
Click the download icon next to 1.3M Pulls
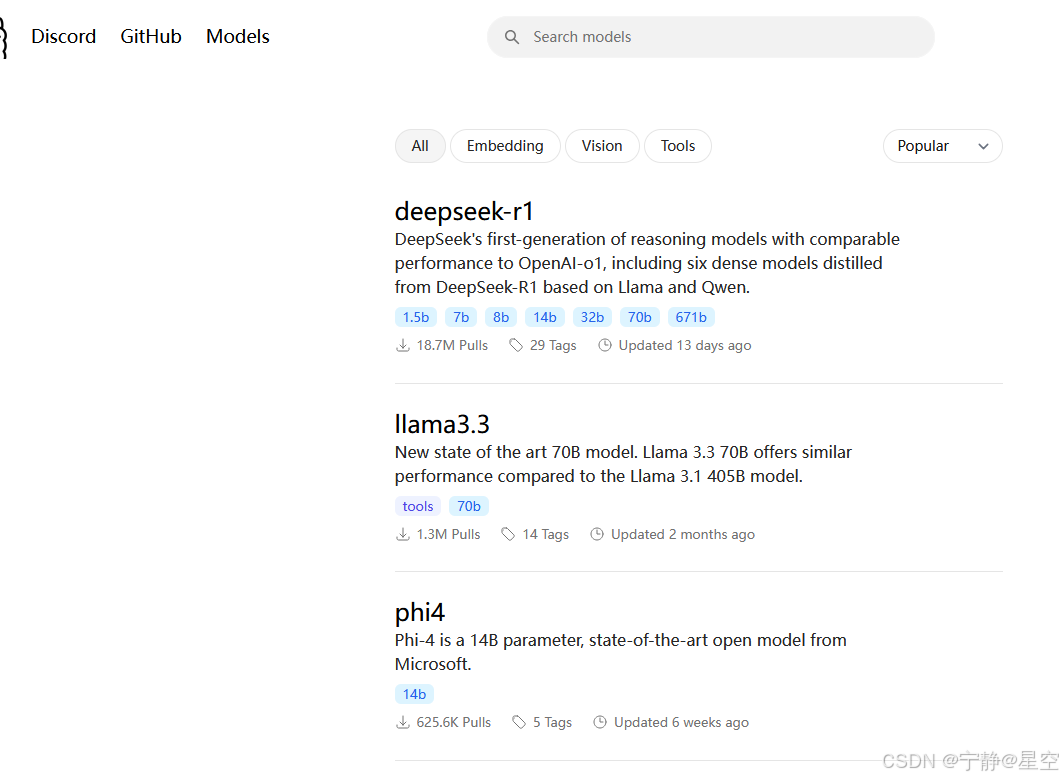[x=403, y=535]
